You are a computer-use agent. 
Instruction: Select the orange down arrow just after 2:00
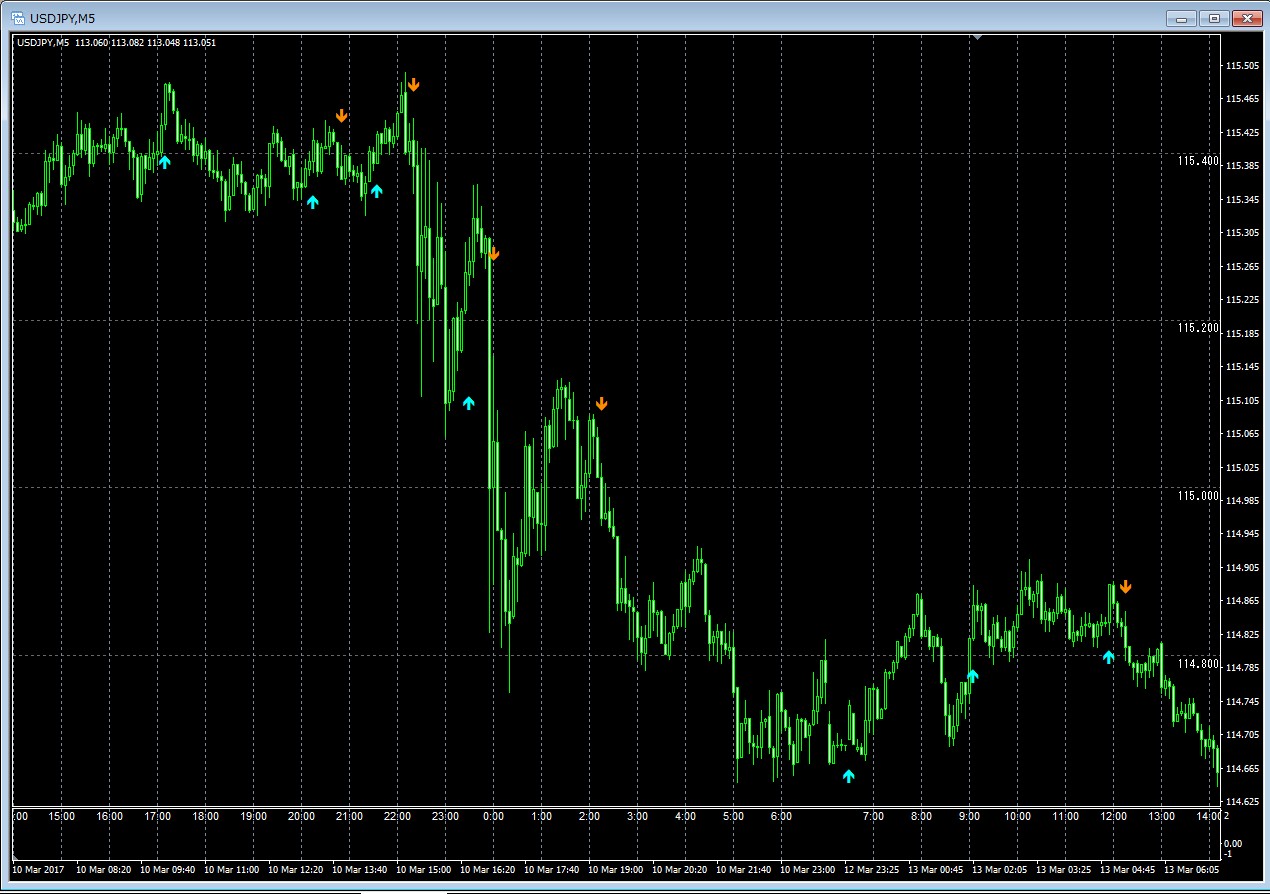601,404
